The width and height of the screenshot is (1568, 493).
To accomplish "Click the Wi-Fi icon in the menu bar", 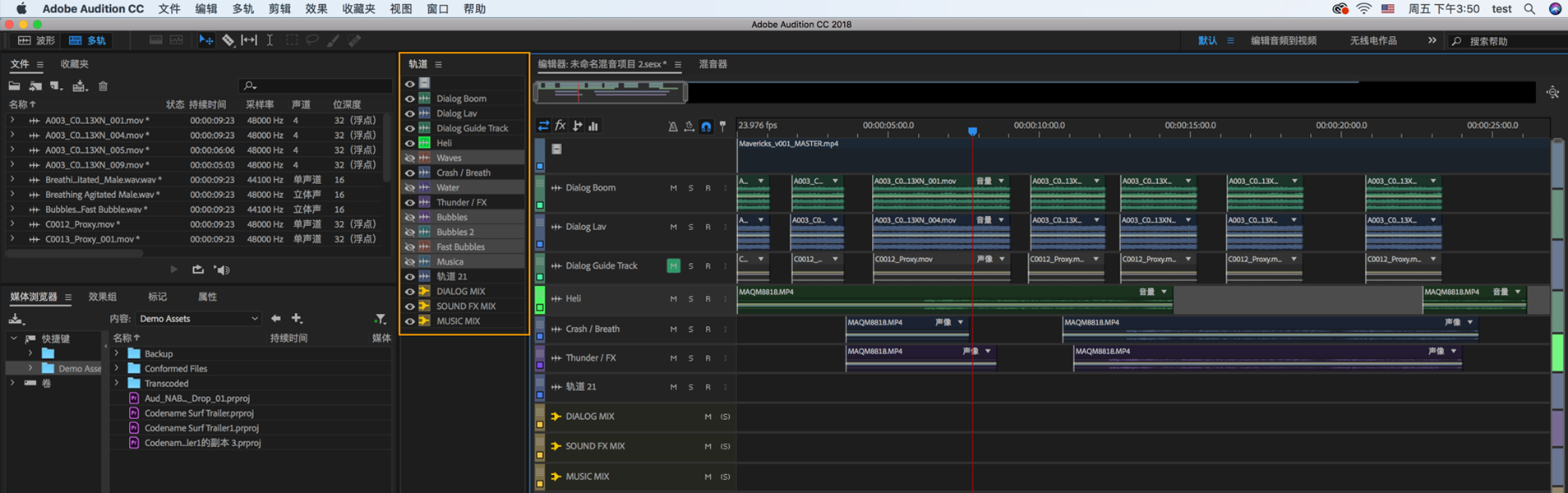I will point(1364,9).
